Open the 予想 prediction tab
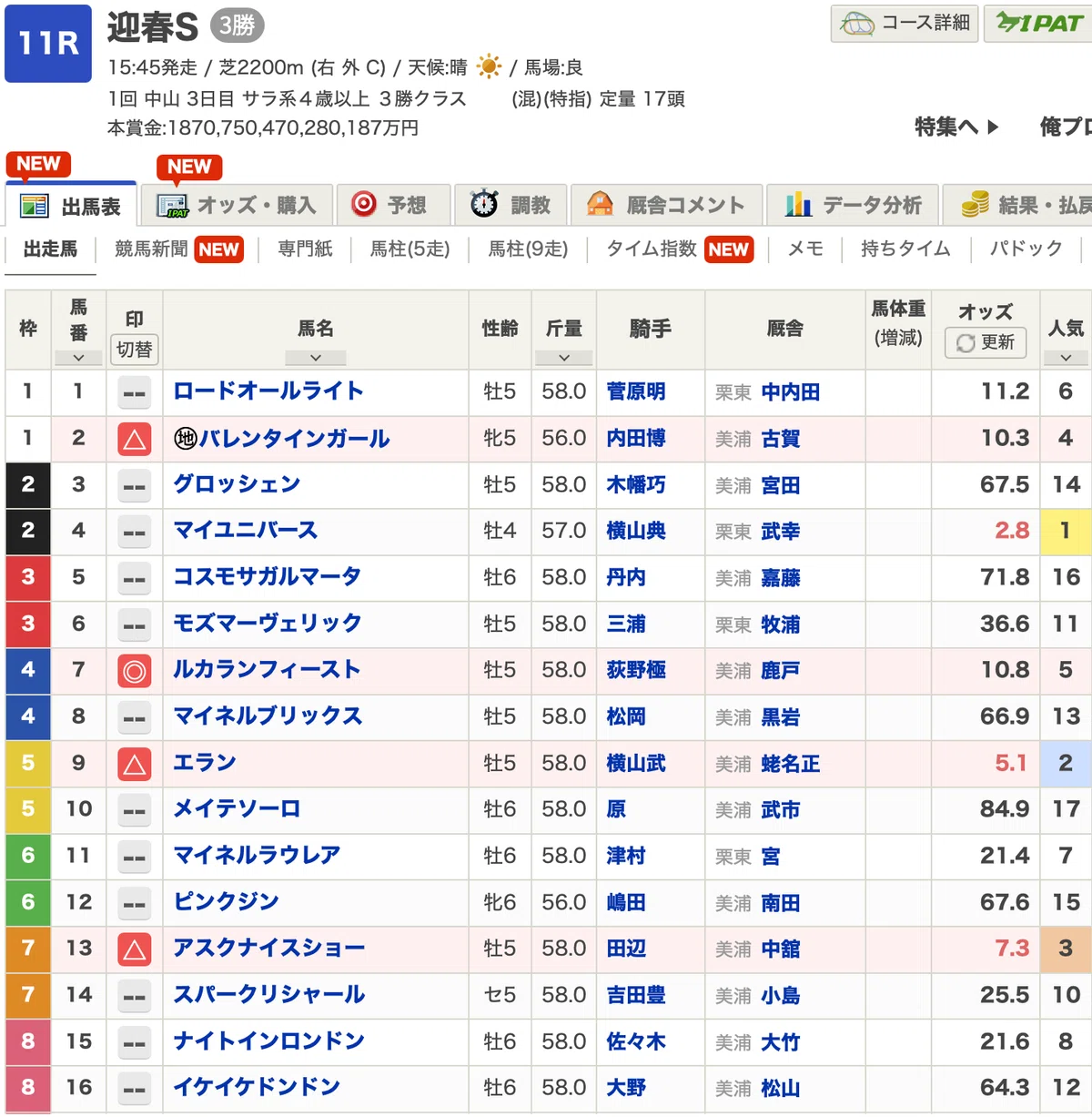 tap(393, 205)
